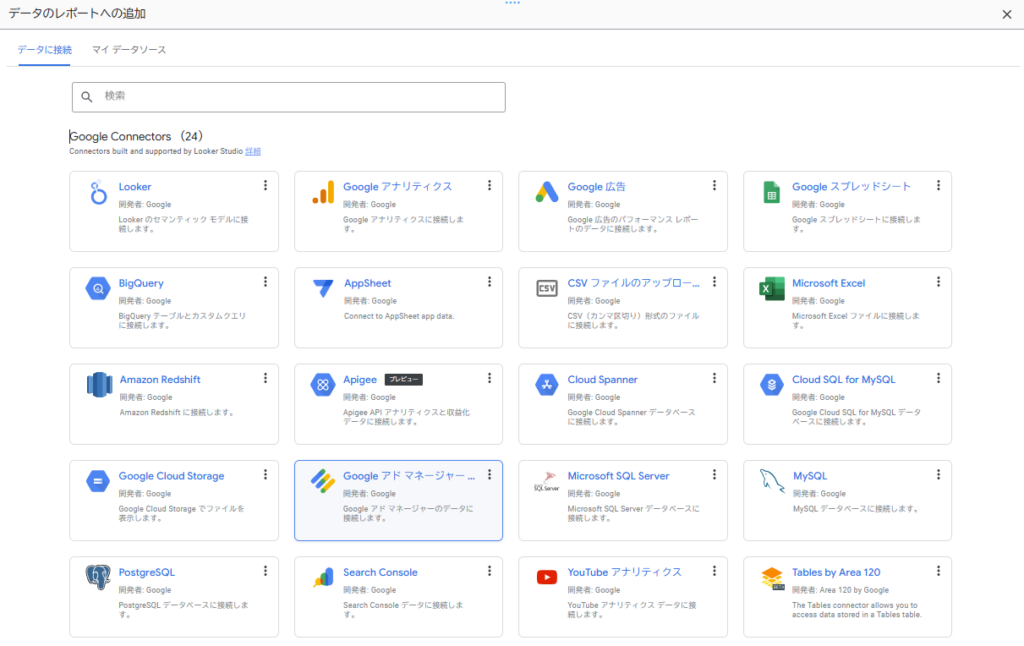The height and width of the screenshot is (646, 1024).
Task: Switch to the マイ データソース tab
Action: point(129,49)
